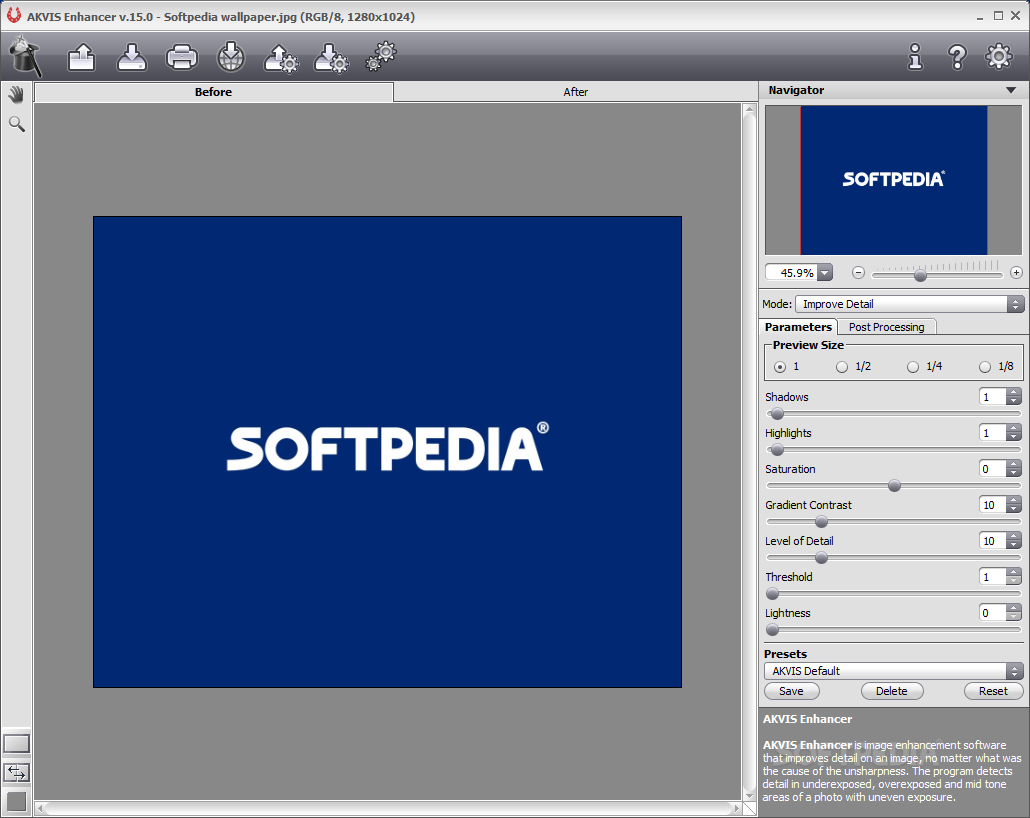Open program information icon
Image resolution: width=1030 pixels, height=818 pixels.
click(x=915, y=57)
